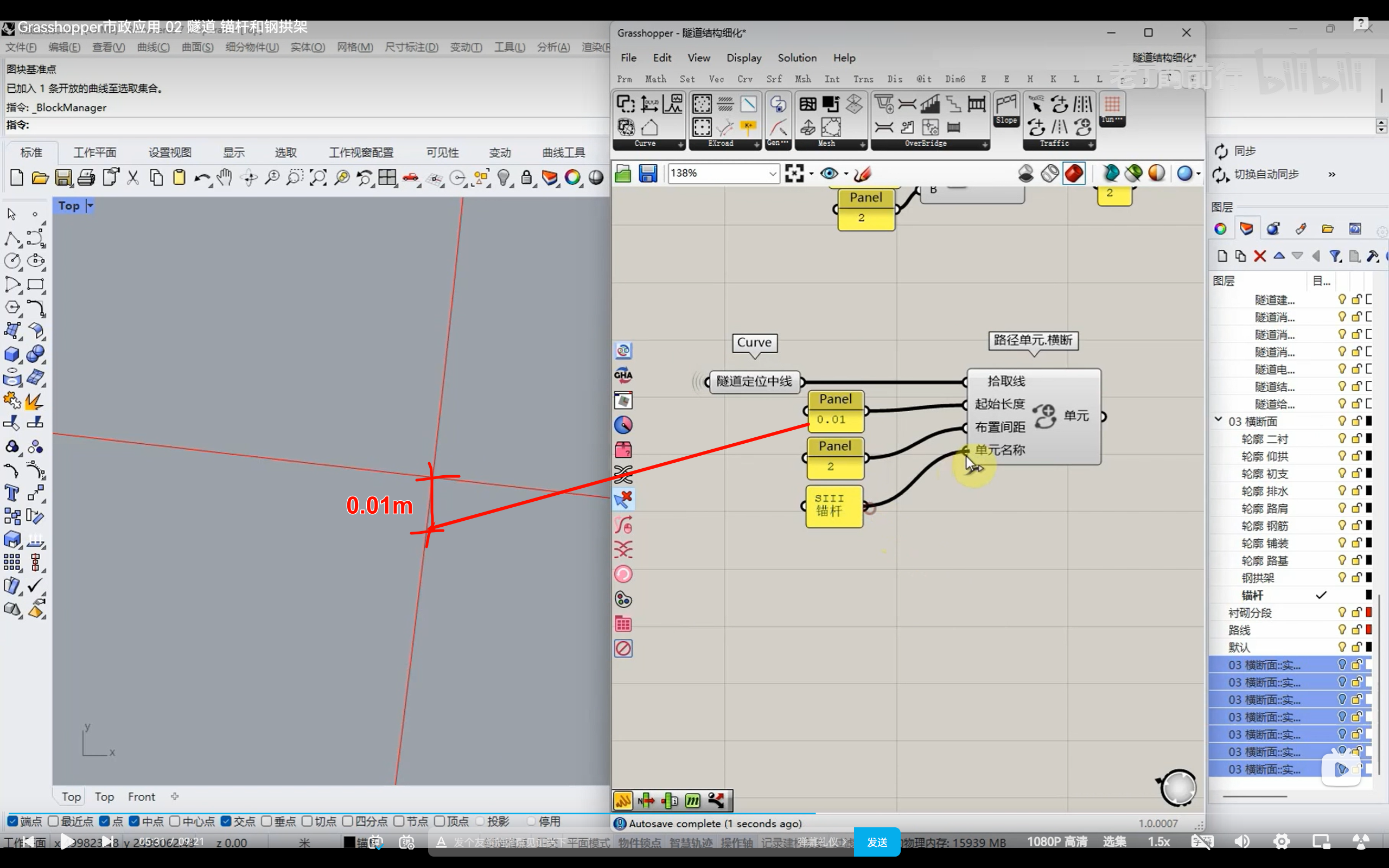Click the Save file icon in Grasshopper
1389x868 pixels.
647,174
